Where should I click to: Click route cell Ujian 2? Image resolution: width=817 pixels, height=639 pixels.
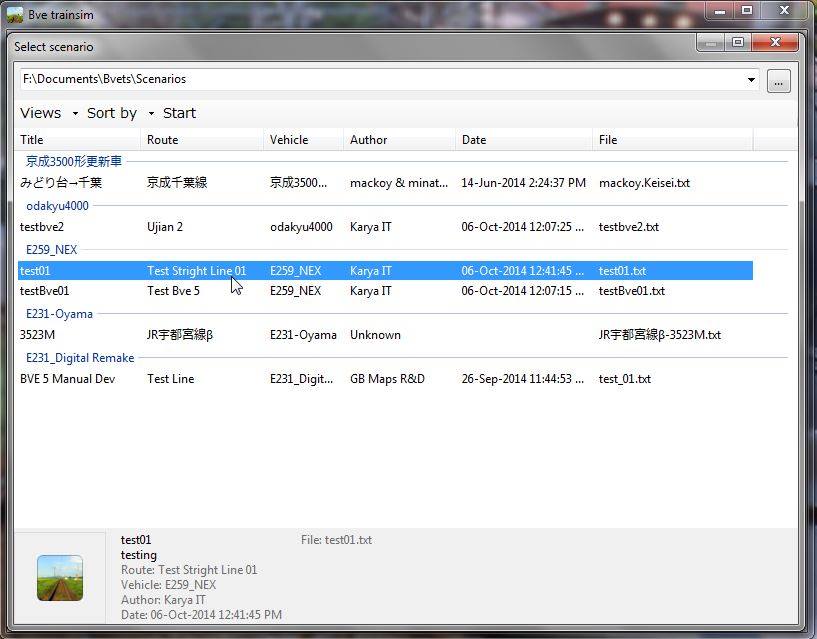pos(165,227)
